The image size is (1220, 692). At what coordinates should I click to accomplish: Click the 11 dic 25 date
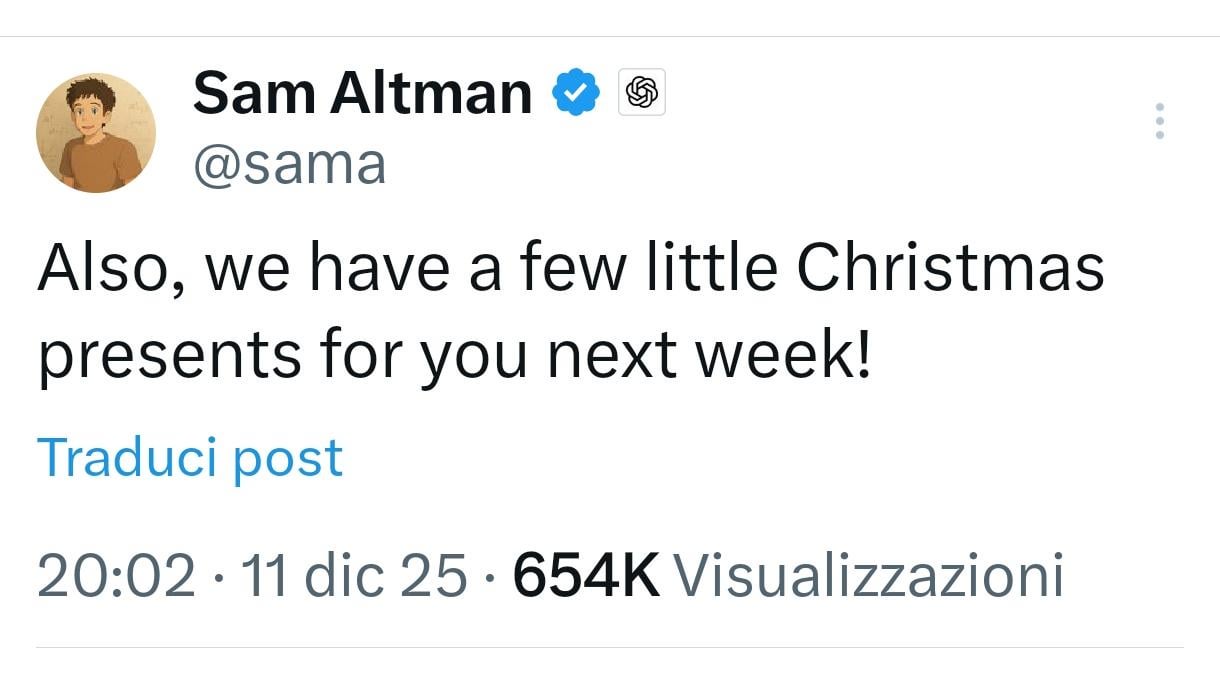(x=354, y=577)
